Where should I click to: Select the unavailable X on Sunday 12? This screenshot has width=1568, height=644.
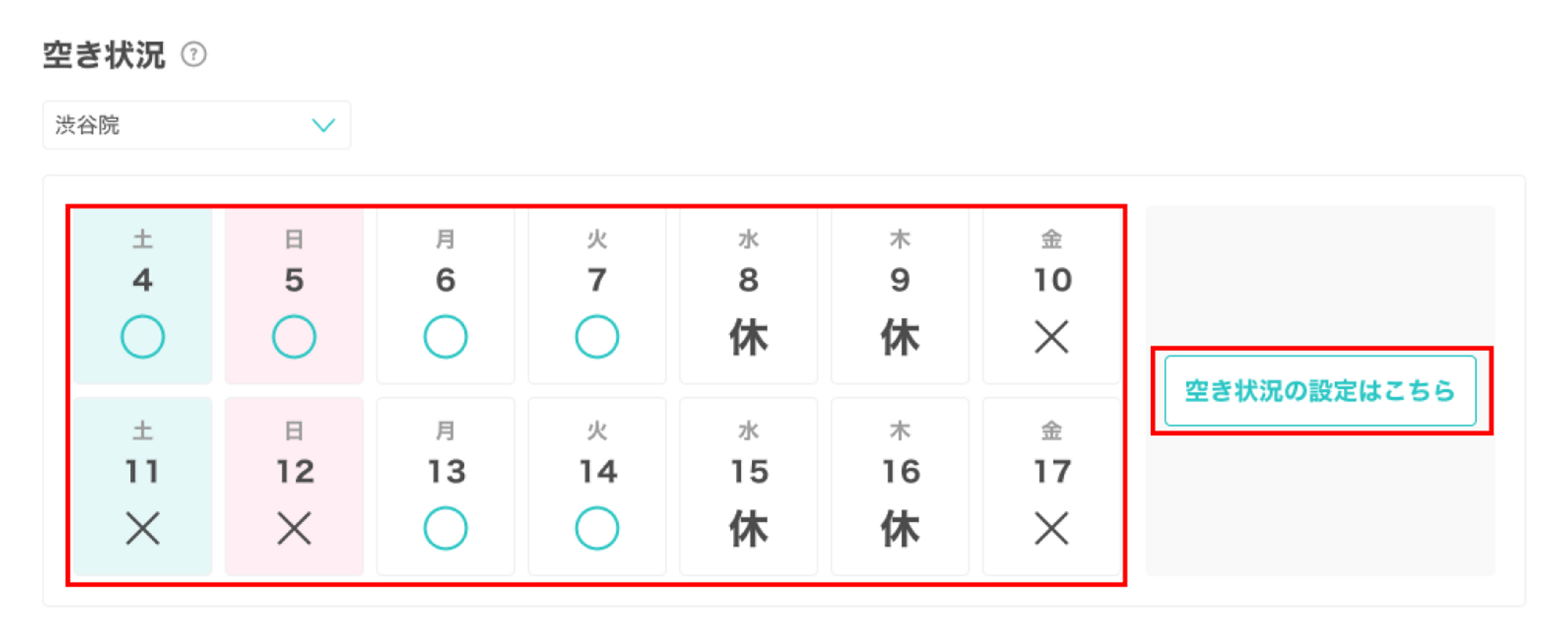click(x=294, y=529)
